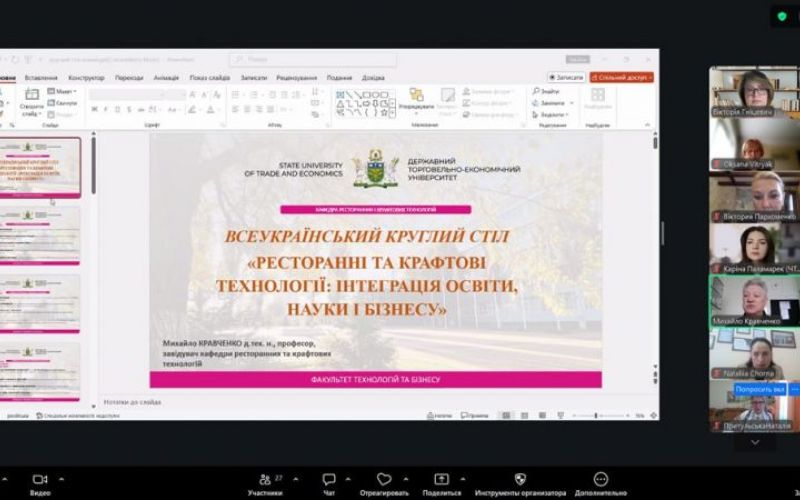Open the Вставлення ribbon tab
Viewport: 800px width, 500px height.
pyautogui.click(x=41, y=78)
